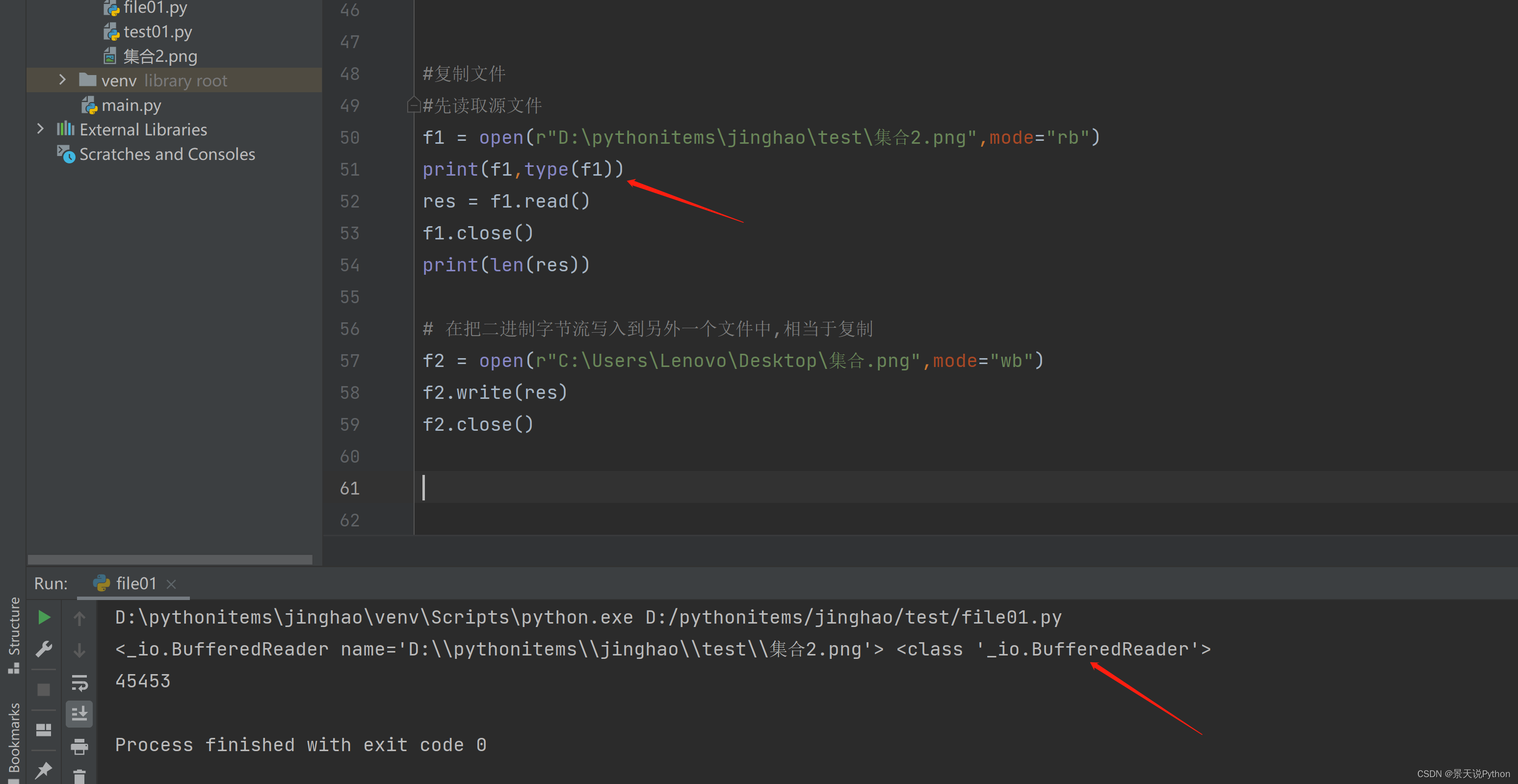Click on f2.write(res) code line
This screenshot has width=1518, height=784.
(495, 392)
